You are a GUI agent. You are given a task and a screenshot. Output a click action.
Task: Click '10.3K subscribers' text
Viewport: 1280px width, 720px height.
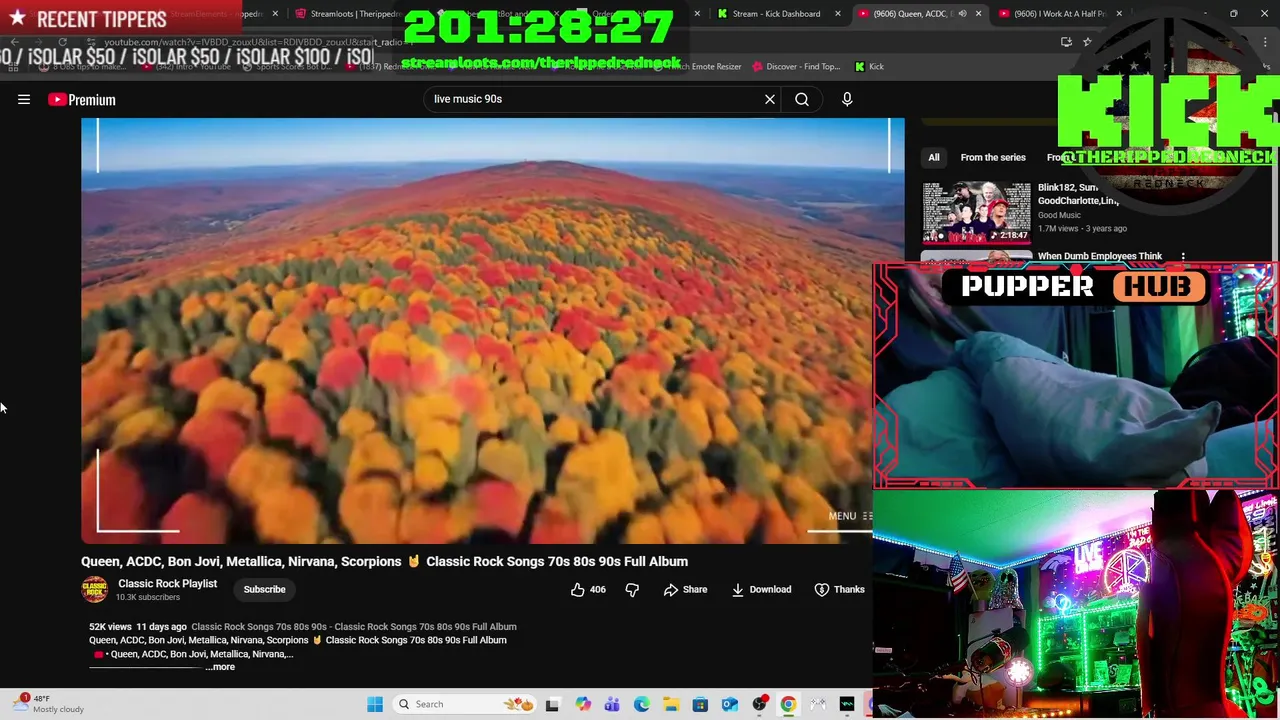[x=148, y=597]
